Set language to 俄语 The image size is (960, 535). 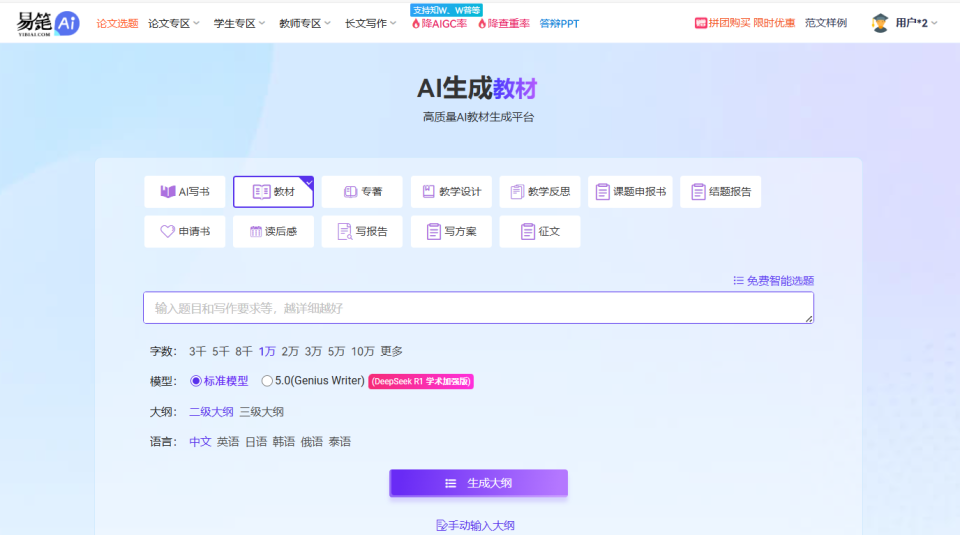[x=312, y=442]
